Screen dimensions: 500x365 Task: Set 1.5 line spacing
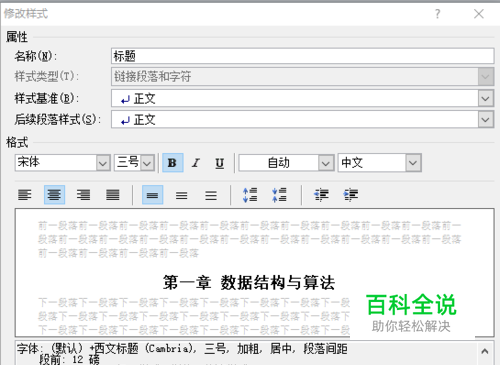[x=182, y=195]
